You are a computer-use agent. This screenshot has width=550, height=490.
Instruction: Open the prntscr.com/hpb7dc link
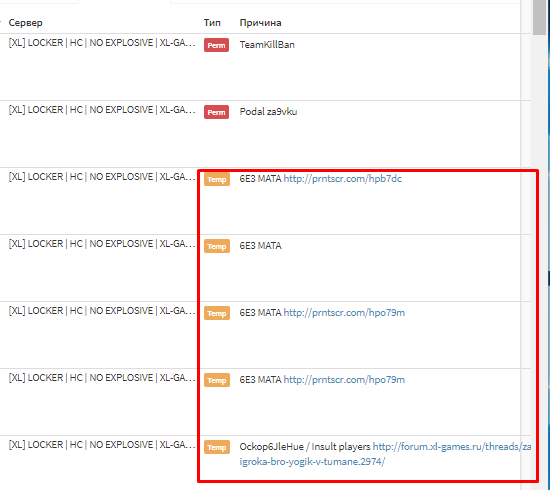click(343, 179)
